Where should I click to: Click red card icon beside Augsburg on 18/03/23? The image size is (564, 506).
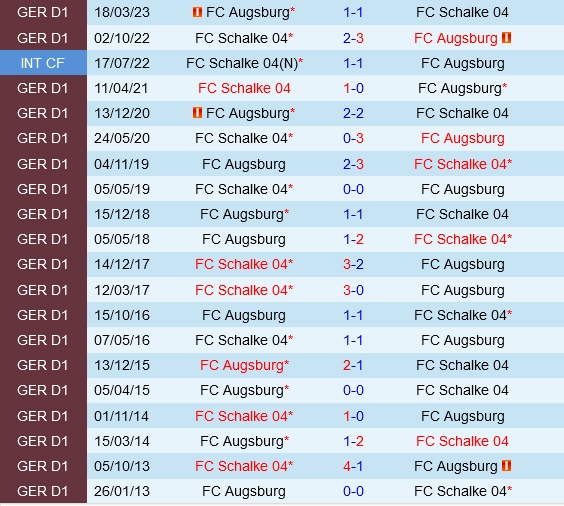click(197, 12)
